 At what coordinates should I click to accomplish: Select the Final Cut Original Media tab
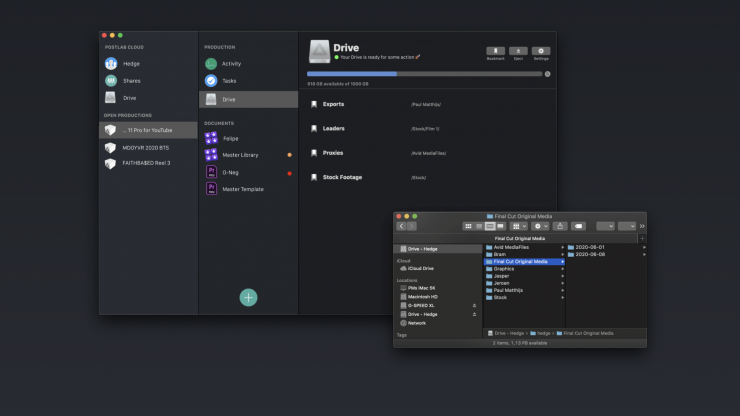click(519, 239)
